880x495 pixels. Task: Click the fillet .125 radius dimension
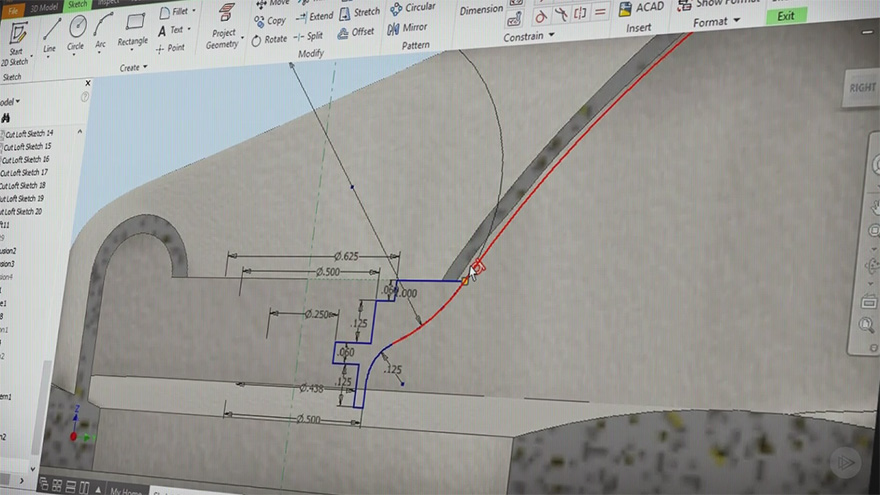[x=393, y=369]
